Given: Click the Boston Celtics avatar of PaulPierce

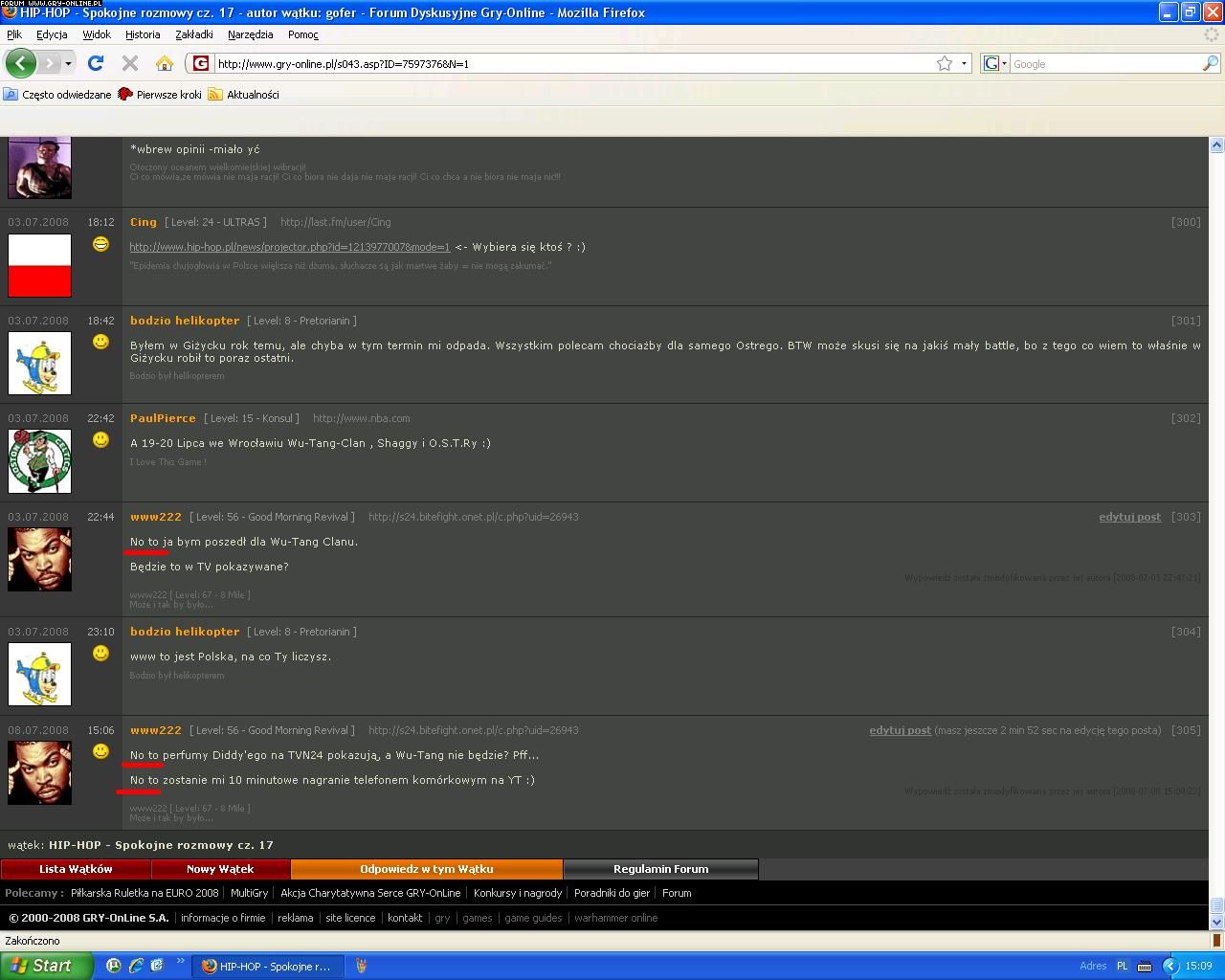Looking at the screenshot, I should click(39, 461).
